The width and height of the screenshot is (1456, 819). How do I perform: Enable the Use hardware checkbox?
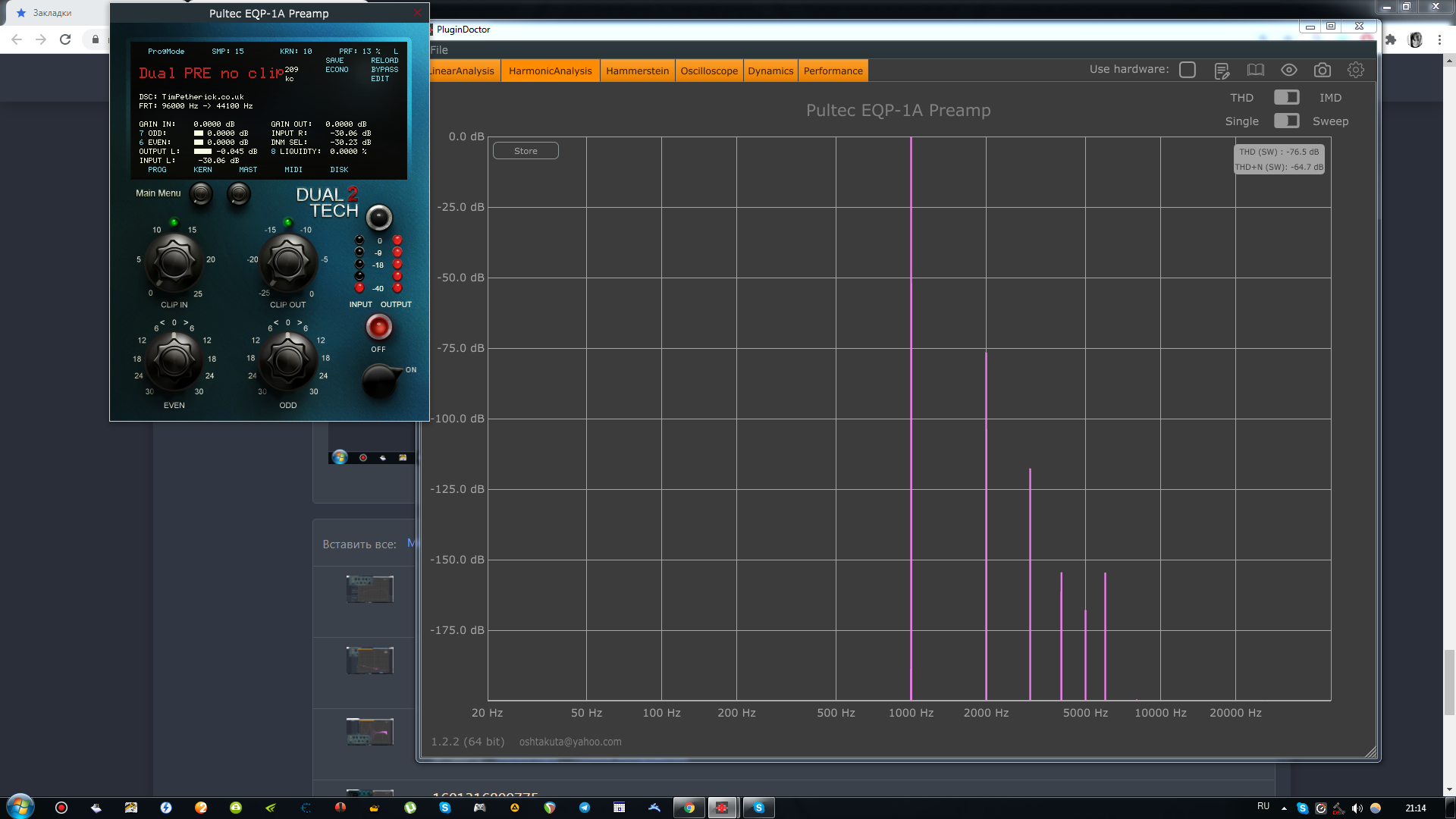1188,70
